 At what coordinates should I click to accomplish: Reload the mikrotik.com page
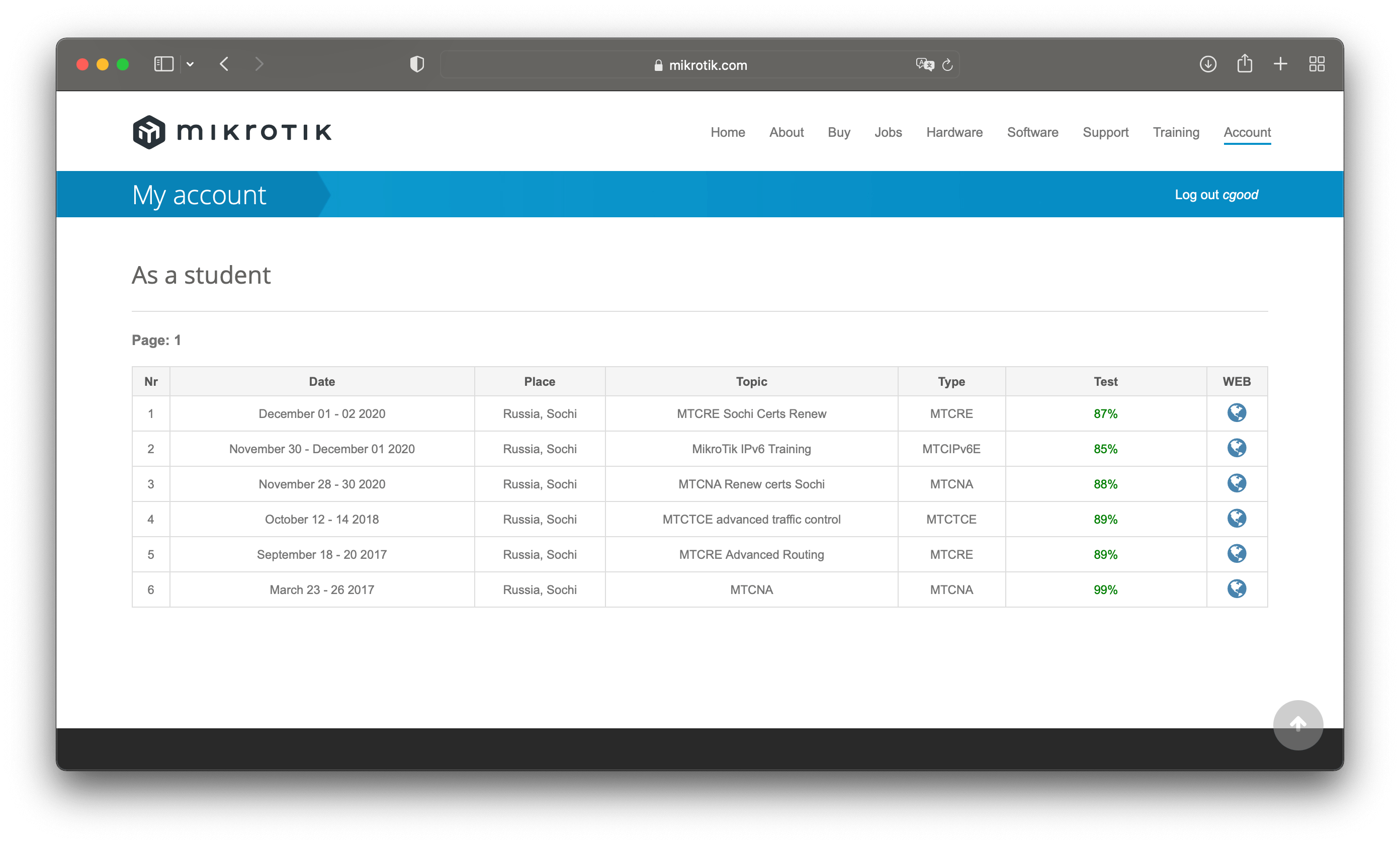tap(947, 65)
